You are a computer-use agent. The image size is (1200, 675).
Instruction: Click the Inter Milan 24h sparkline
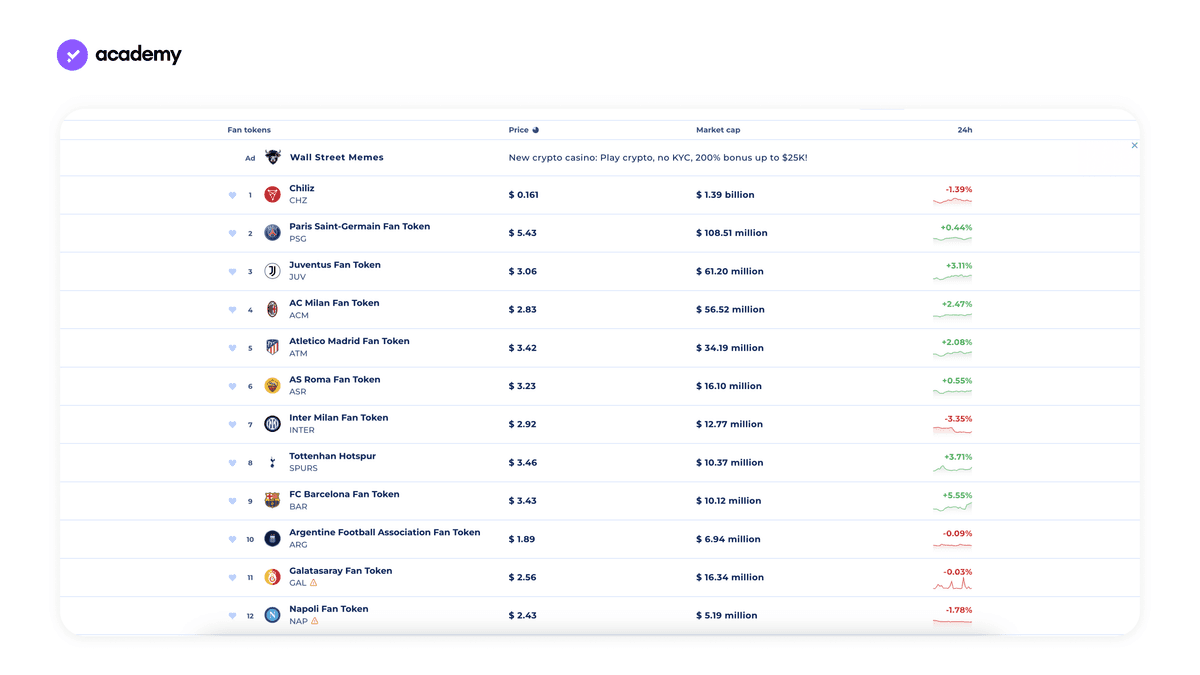pos(952,430)
